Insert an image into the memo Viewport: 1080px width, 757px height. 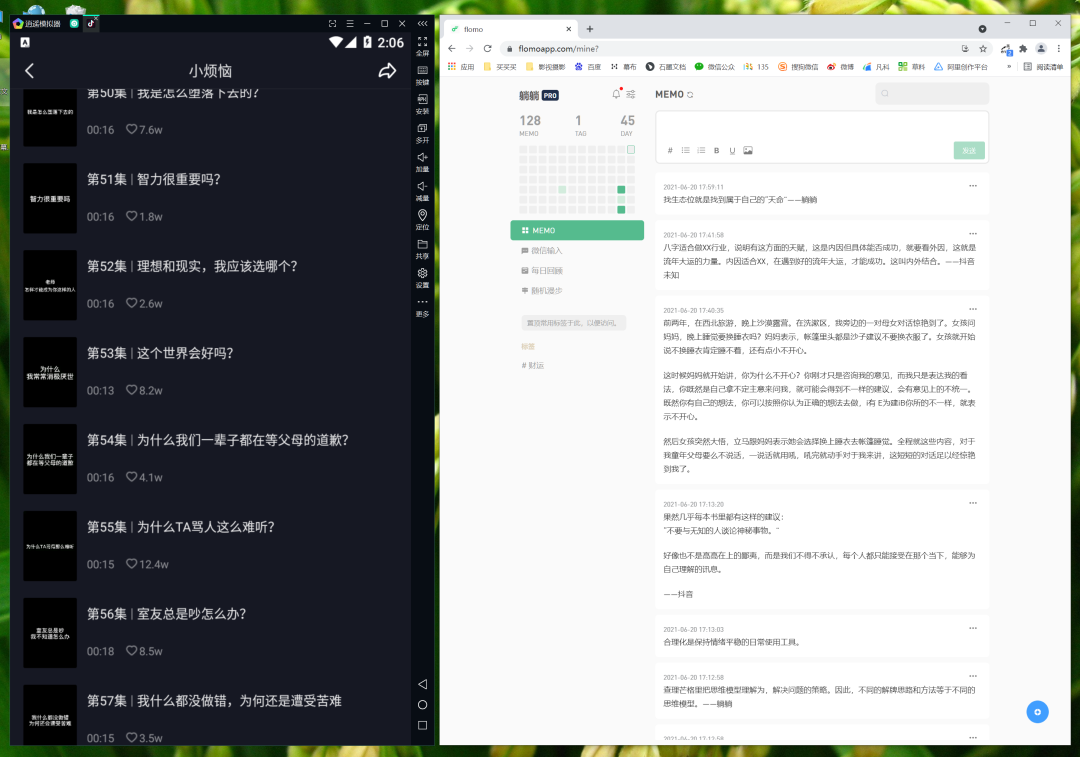coord(748,150)
